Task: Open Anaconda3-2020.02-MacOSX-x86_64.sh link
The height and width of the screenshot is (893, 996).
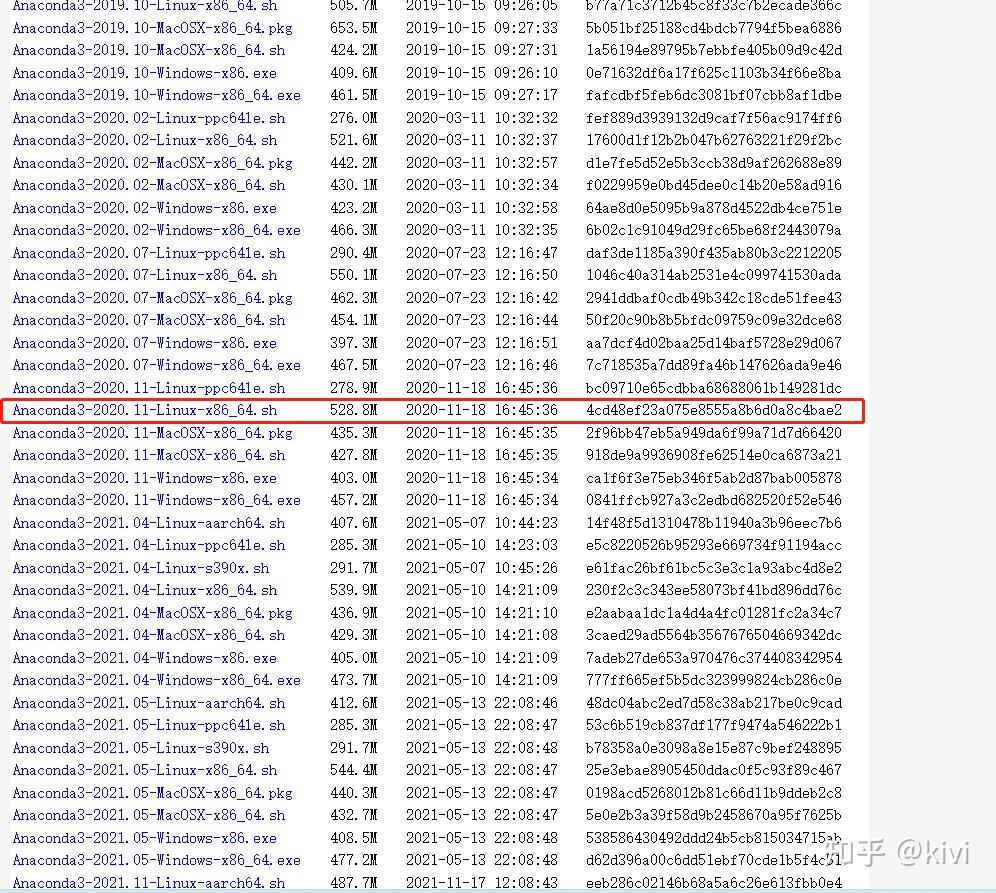Action: (149, 185)
